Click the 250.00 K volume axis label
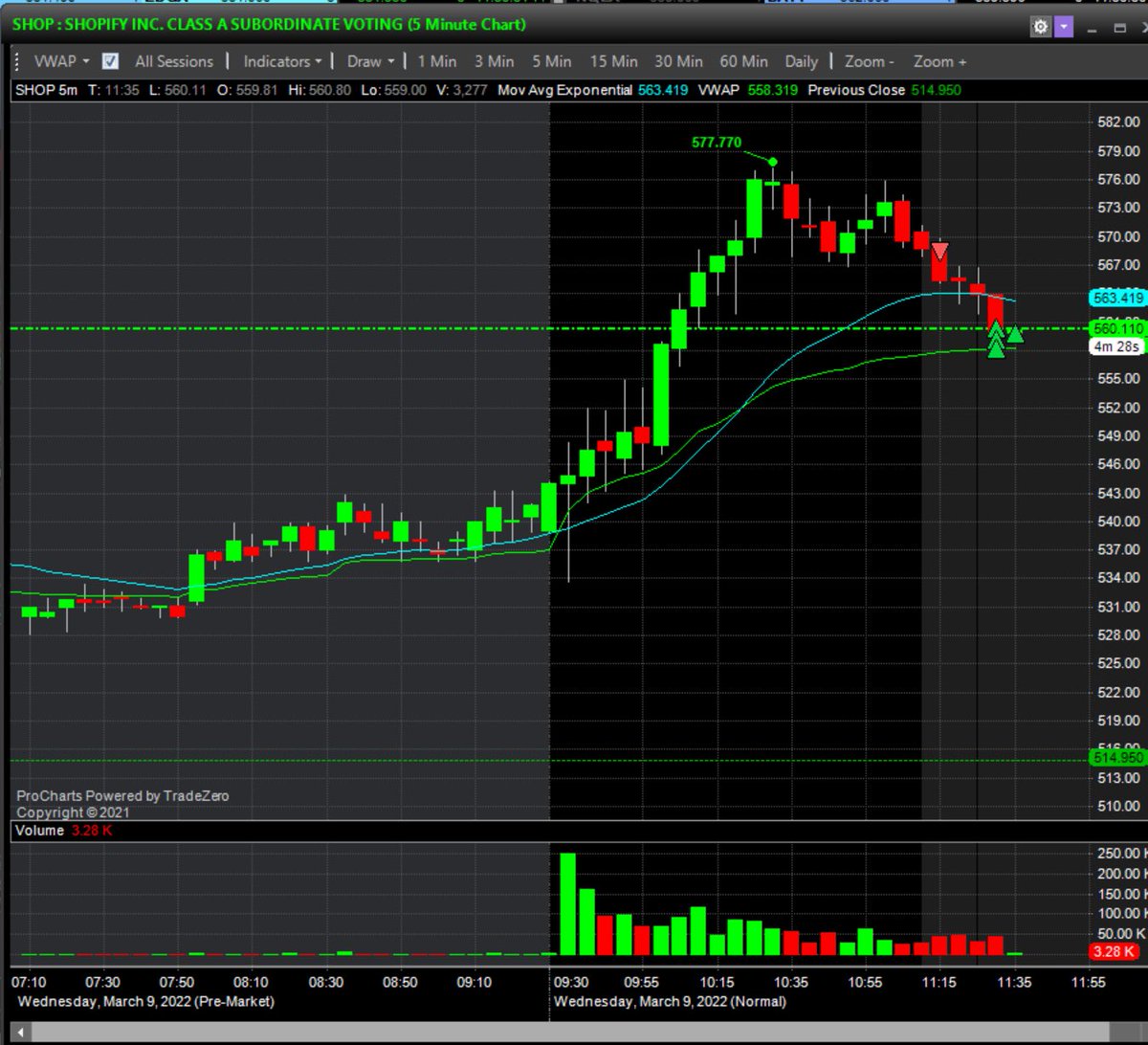Image resolution: width=1148 pixels, height=1045 pixels. [x=1121, y=853]
